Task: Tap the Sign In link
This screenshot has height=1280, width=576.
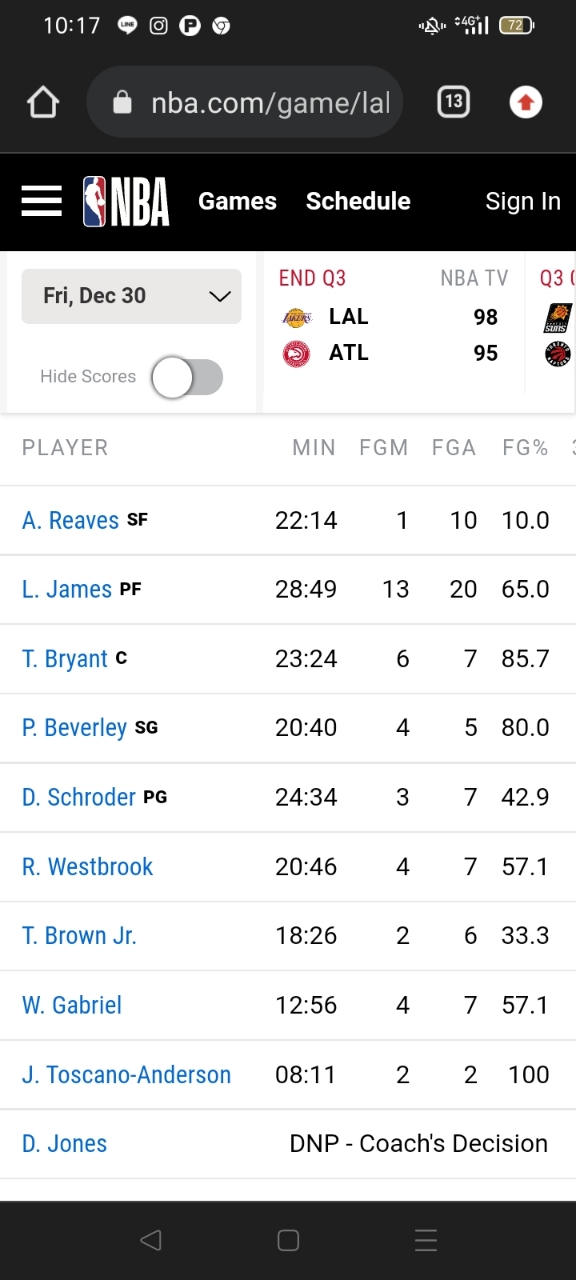Action: (523, 201)
